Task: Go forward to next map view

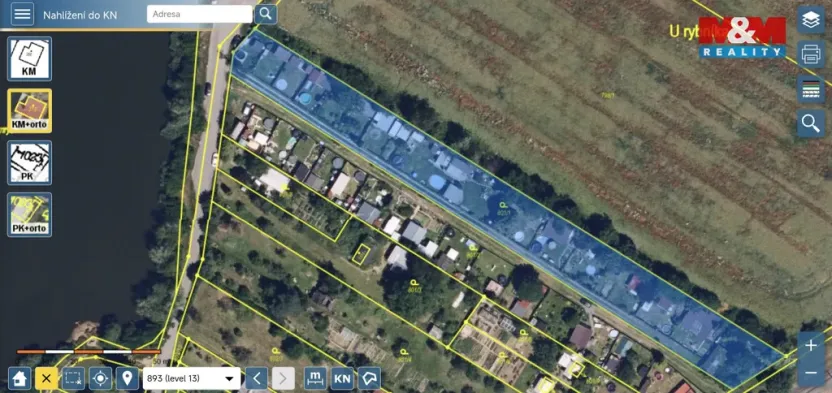Action: coord(283,379)
